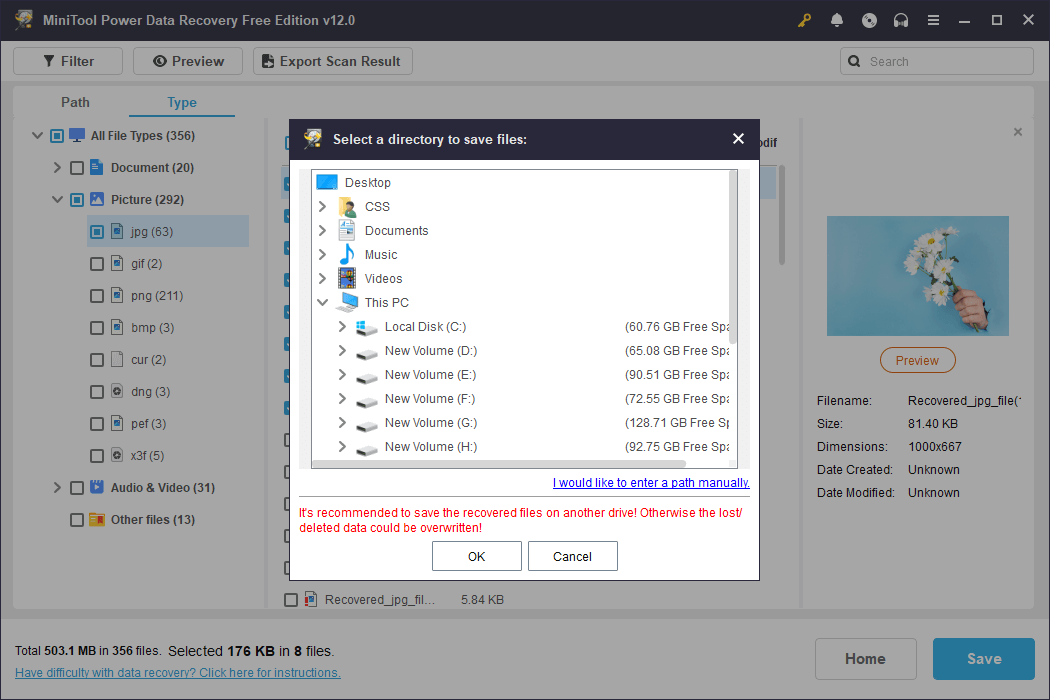Expand New Volume (E:) in tree
The height and width of the screenshot is (700, 1050).
coord(342,375)
